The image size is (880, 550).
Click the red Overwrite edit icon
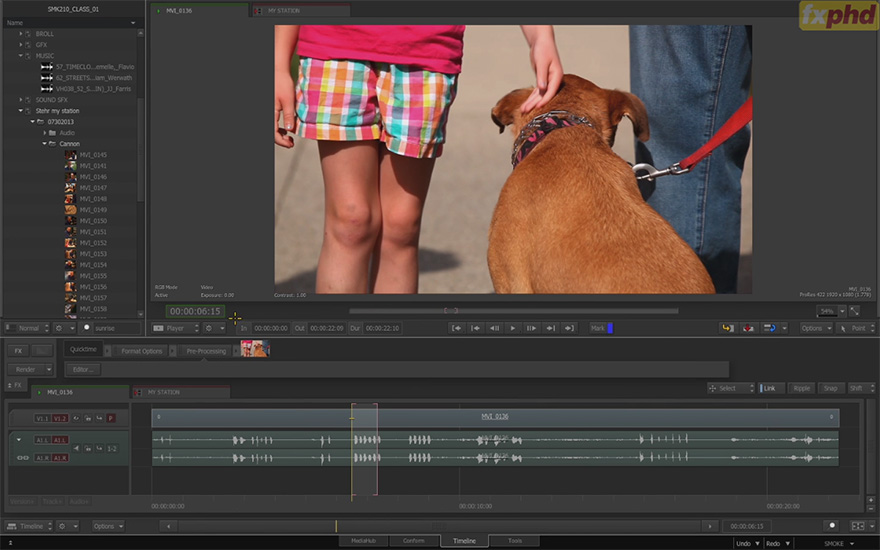749,328
